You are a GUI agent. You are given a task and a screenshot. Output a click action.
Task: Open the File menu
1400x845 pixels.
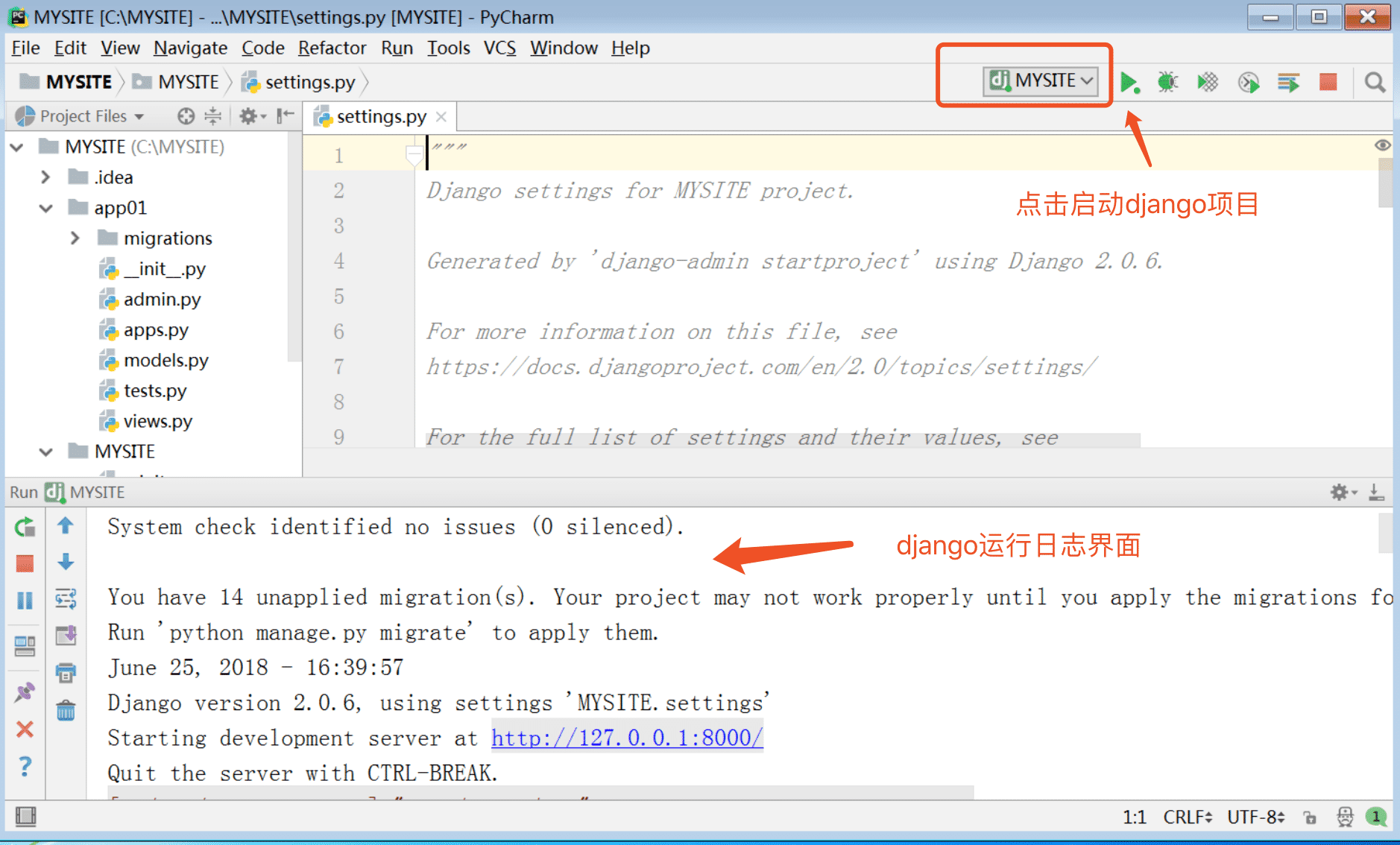pos(25,48)
